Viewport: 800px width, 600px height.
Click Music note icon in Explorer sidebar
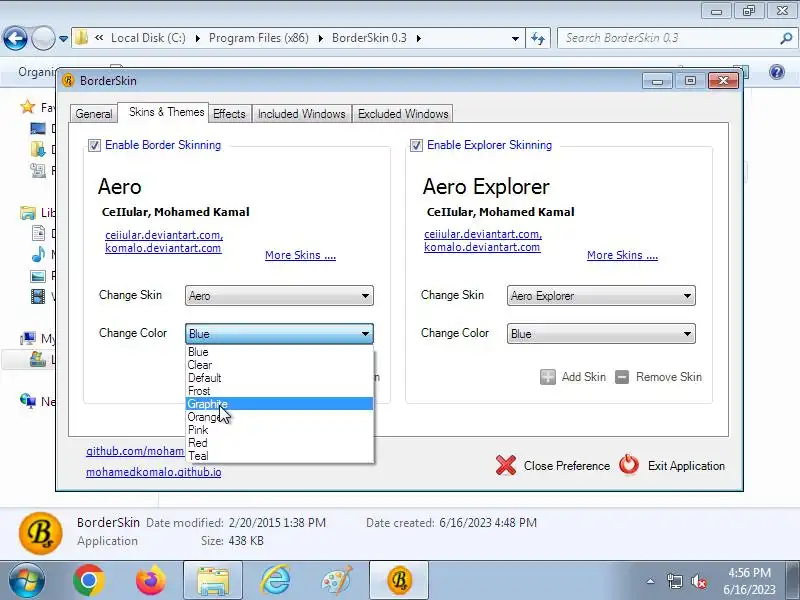(x=38, y=254)
